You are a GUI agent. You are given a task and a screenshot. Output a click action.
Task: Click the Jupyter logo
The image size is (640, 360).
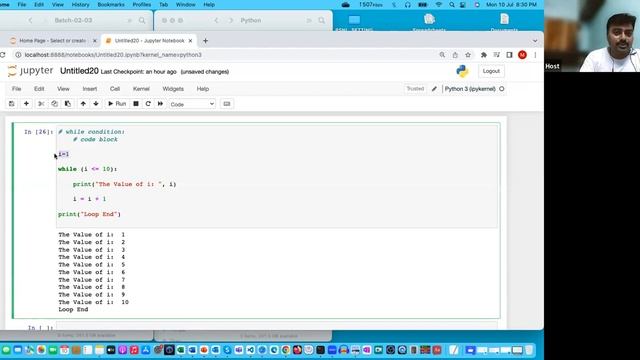[x=31, y=71]
